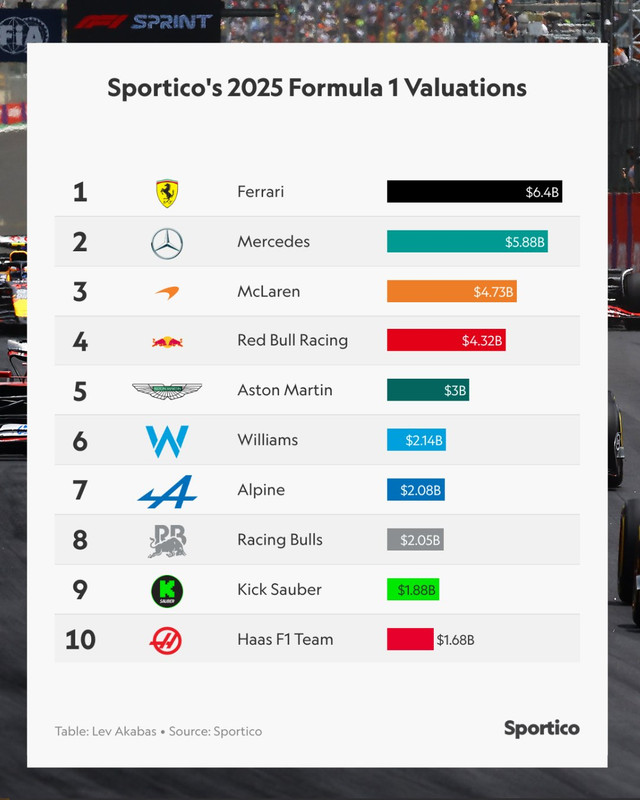Click the Mercedes three-pointed star logo
Viewport: 640px width, 800px height.
coord(167,243)
